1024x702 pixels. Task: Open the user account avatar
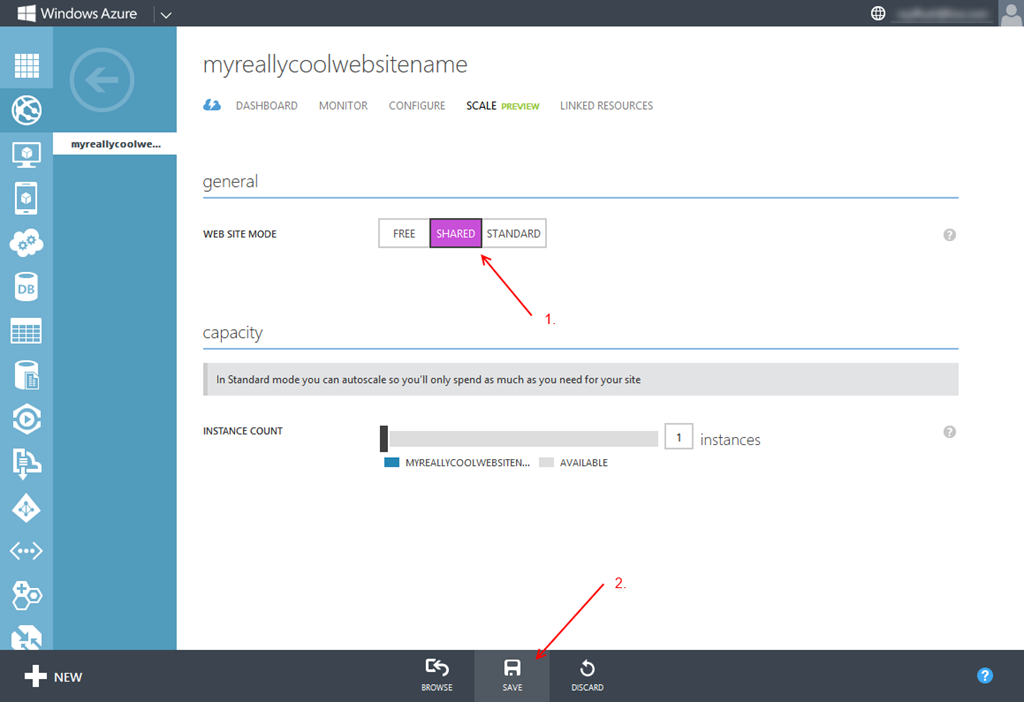coord(1010,13)
